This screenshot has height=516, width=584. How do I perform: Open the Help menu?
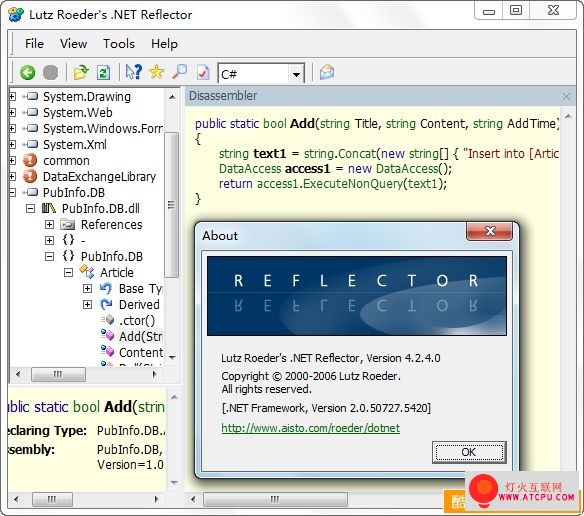click(x=164, y=44)
